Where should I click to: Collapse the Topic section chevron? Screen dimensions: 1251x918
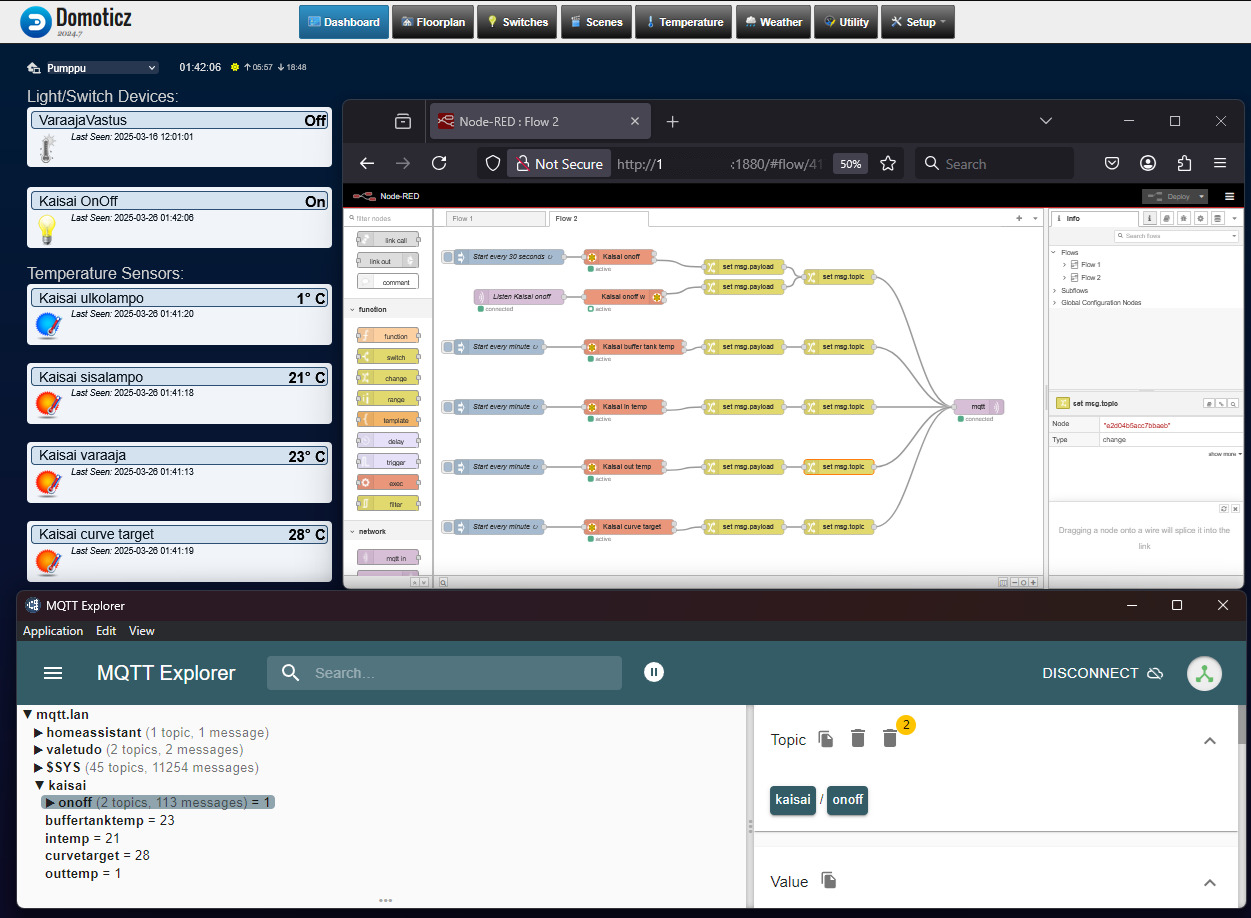1209,741
